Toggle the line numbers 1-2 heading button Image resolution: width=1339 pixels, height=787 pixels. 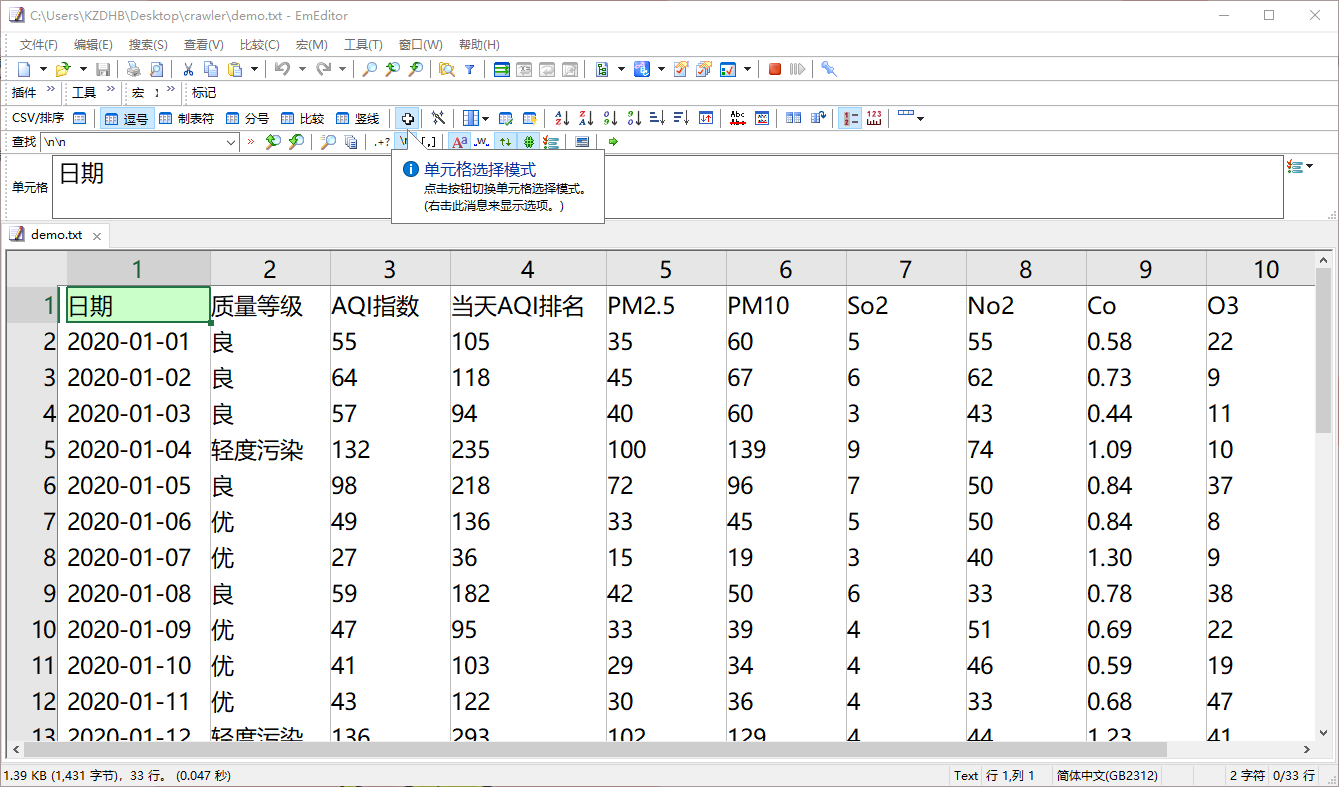click(850, 118)
